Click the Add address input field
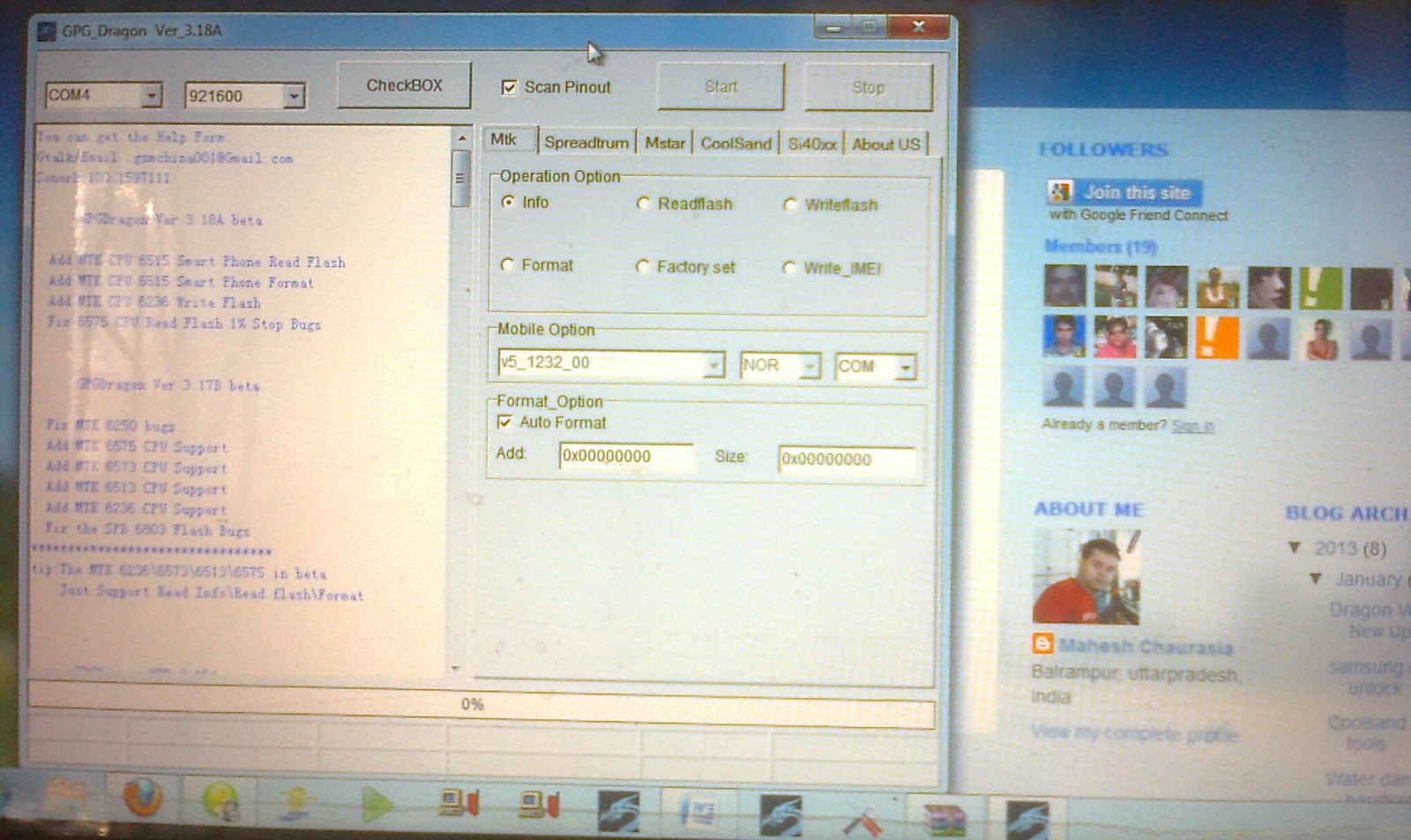 (x=626, y=457)
